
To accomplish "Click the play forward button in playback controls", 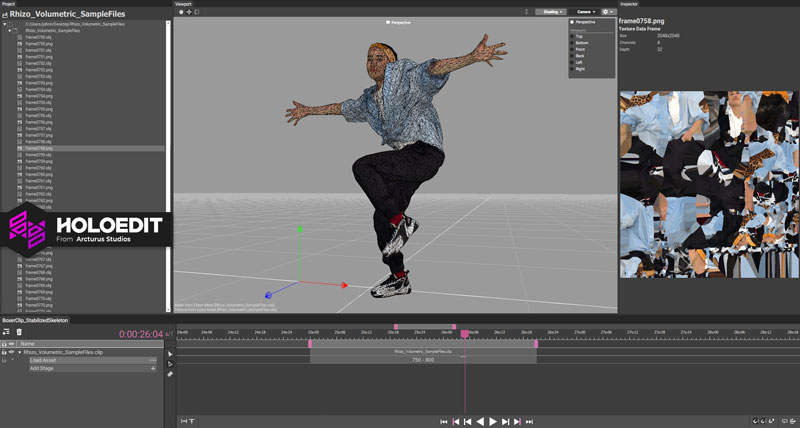I will (493, 421).
